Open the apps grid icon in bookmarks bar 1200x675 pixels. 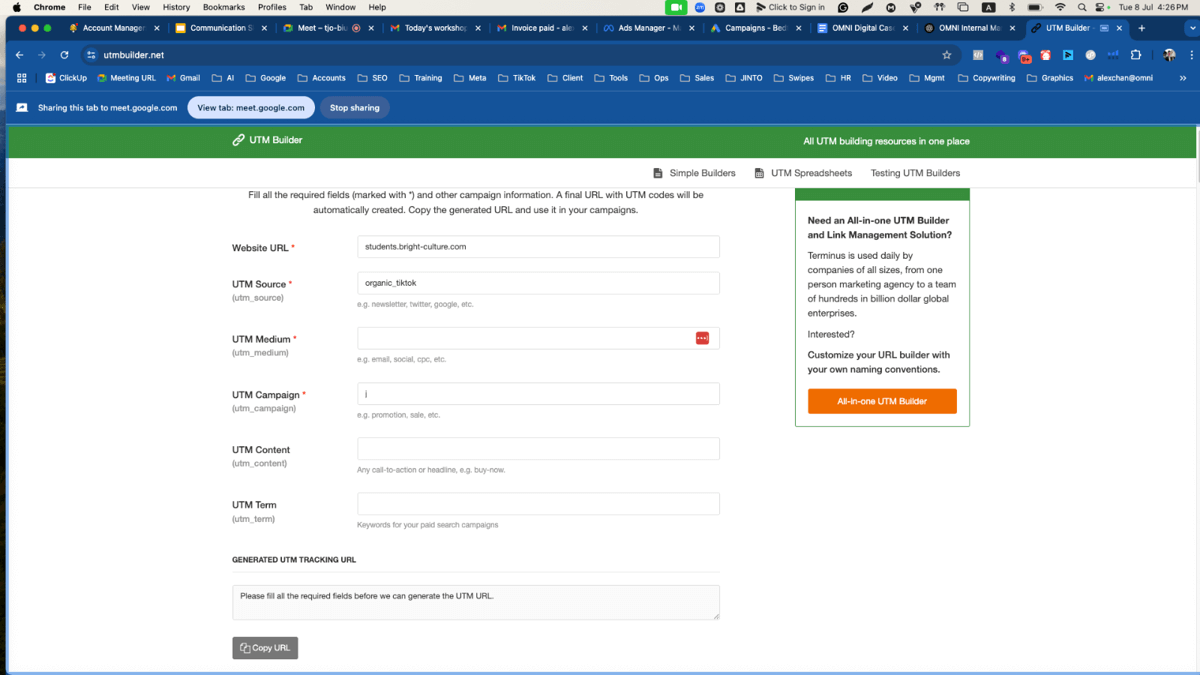tap(21, 78)
